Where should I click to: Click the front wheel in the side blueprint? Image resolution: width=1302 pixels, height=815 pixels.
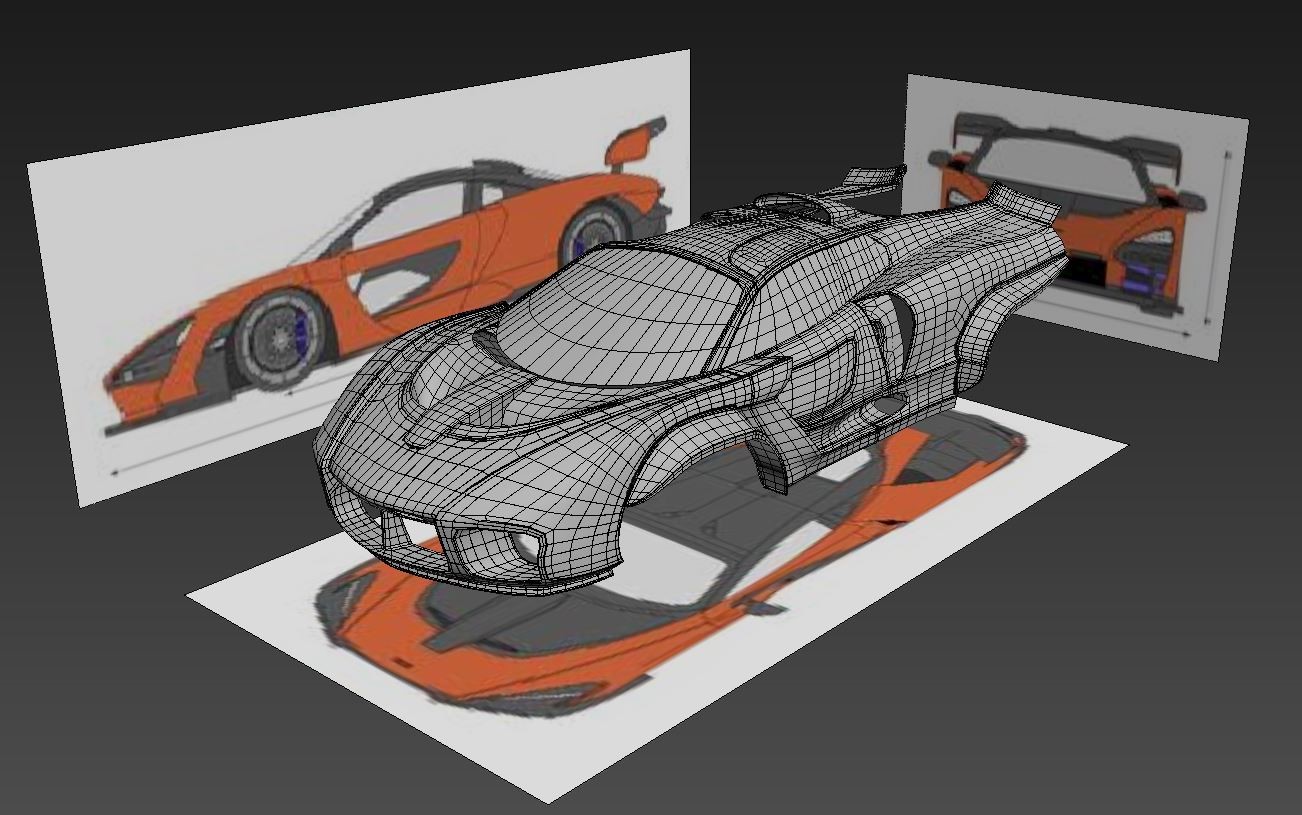(282, 340)
